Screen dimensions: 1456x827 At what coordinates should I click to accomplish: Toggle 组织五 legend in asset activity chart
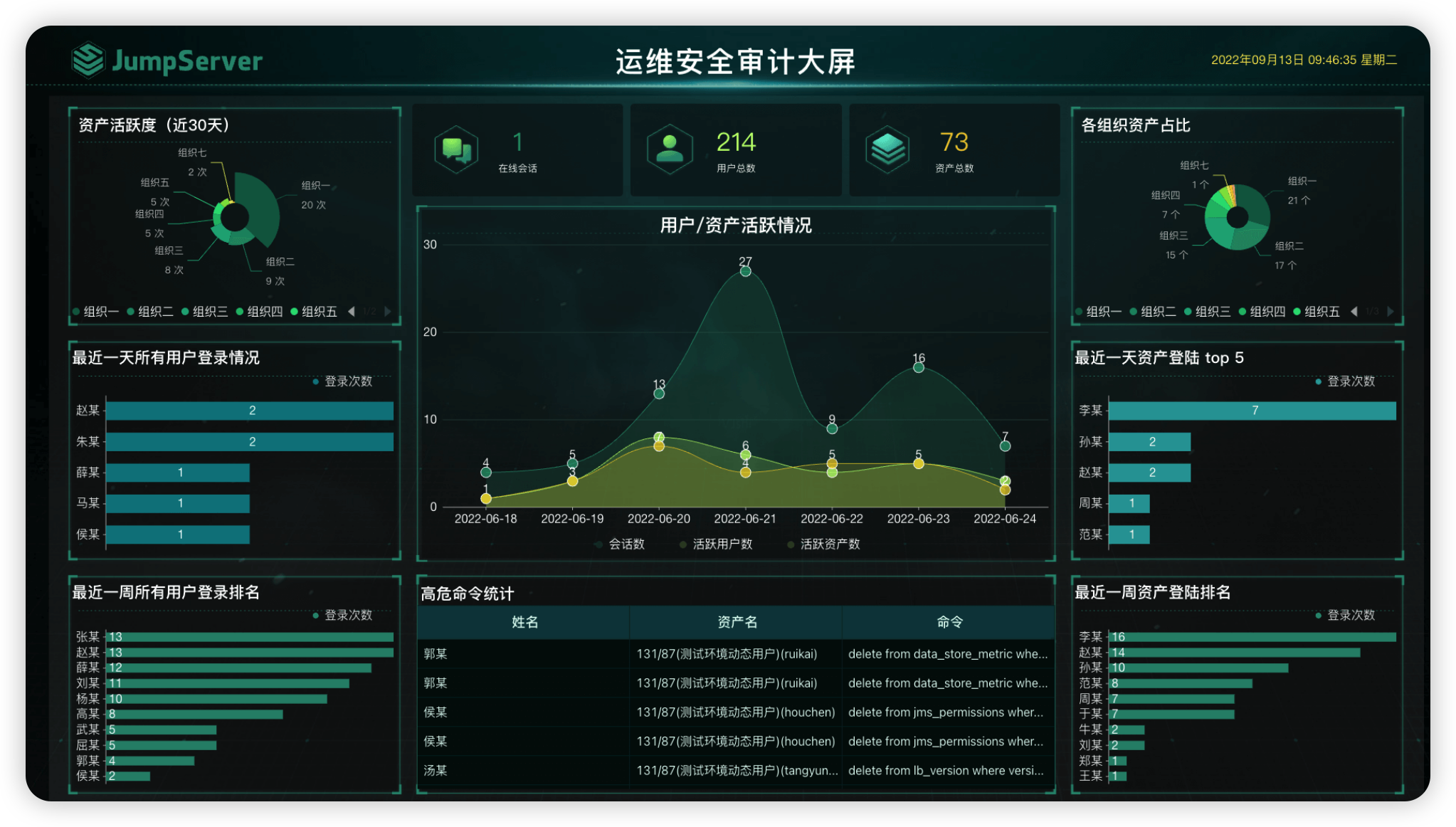point(314,312)
